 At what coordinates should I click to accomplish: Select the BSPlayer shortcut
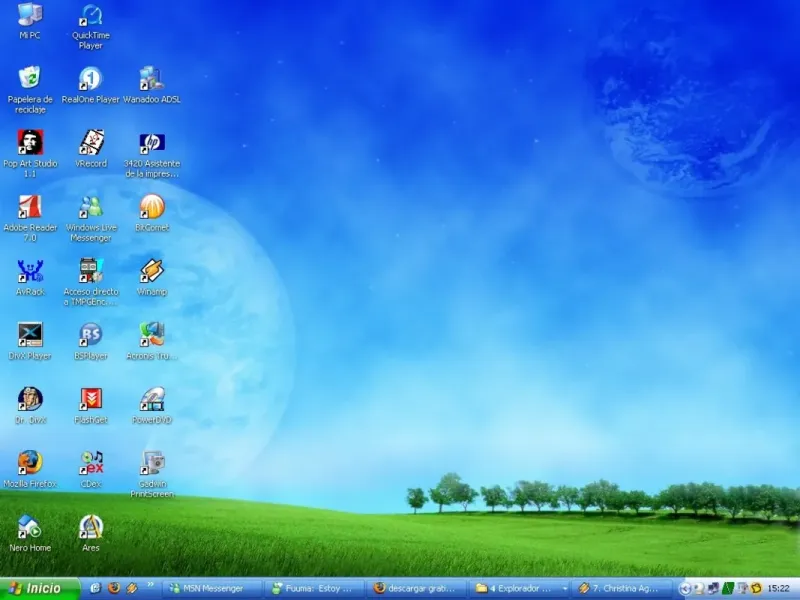tap(91, 341)
